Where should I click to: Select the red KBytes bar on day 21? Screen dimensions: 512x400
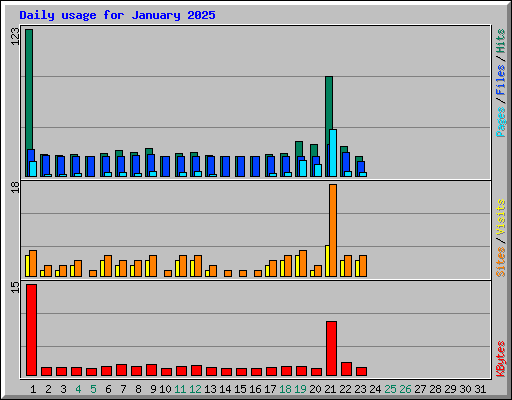pyautogui.click(x=331, y=349)
